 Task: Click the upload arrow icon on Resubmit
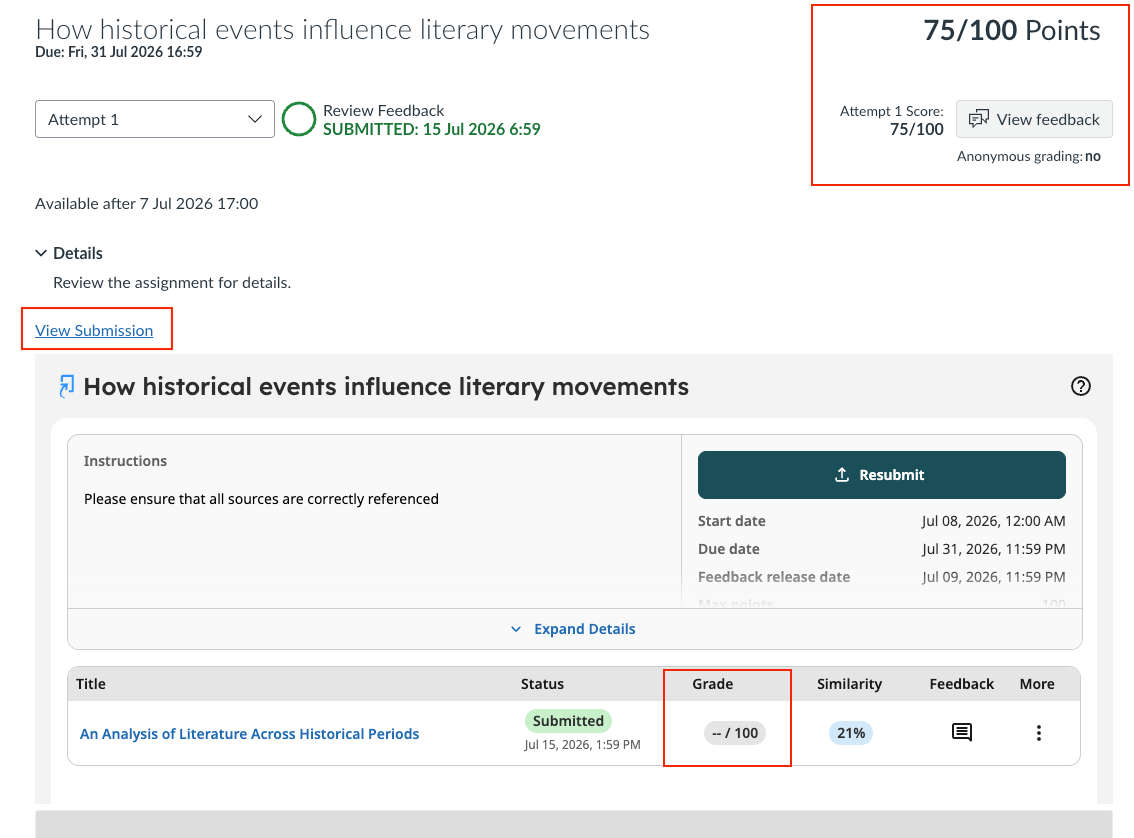842,474
